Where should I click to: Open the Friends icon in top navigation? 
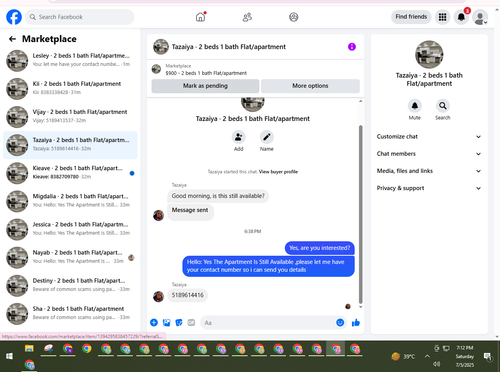tap(247, 17)
